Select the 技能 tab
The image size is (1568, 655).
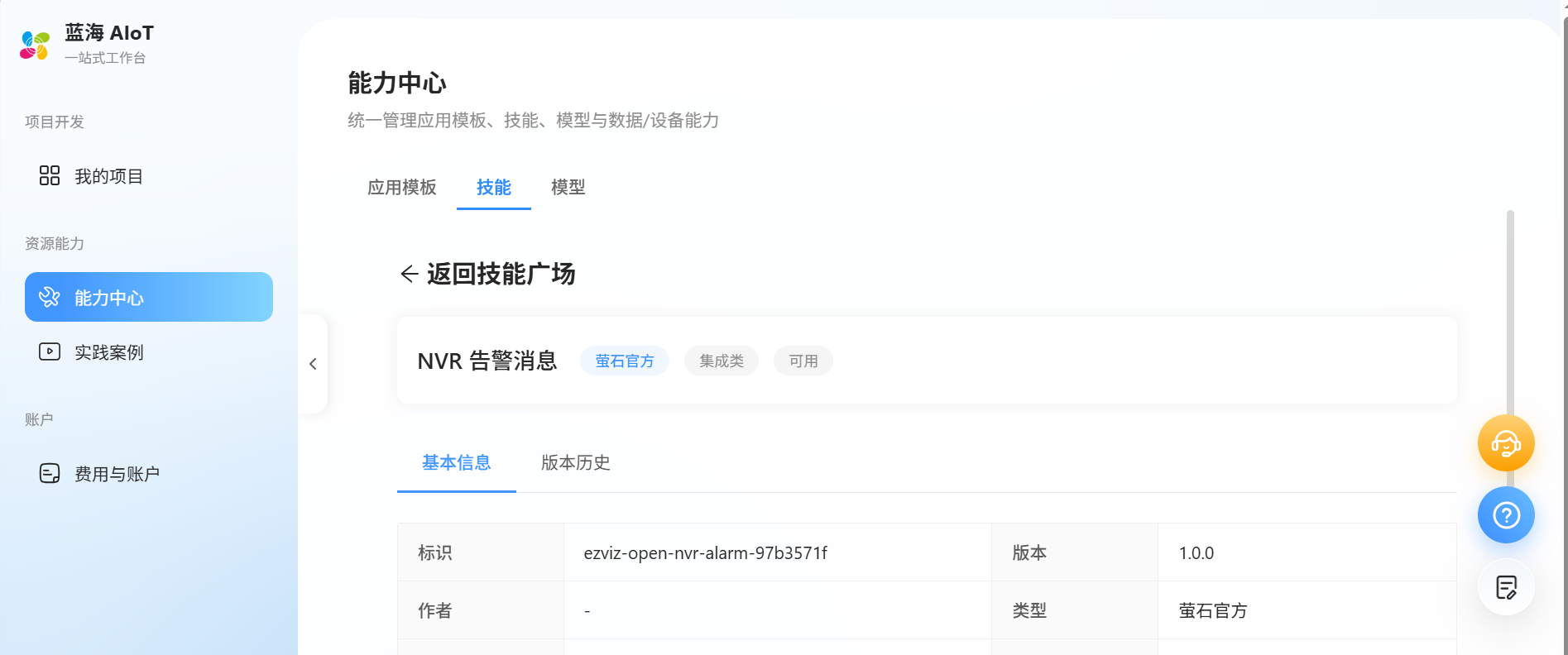494,188
